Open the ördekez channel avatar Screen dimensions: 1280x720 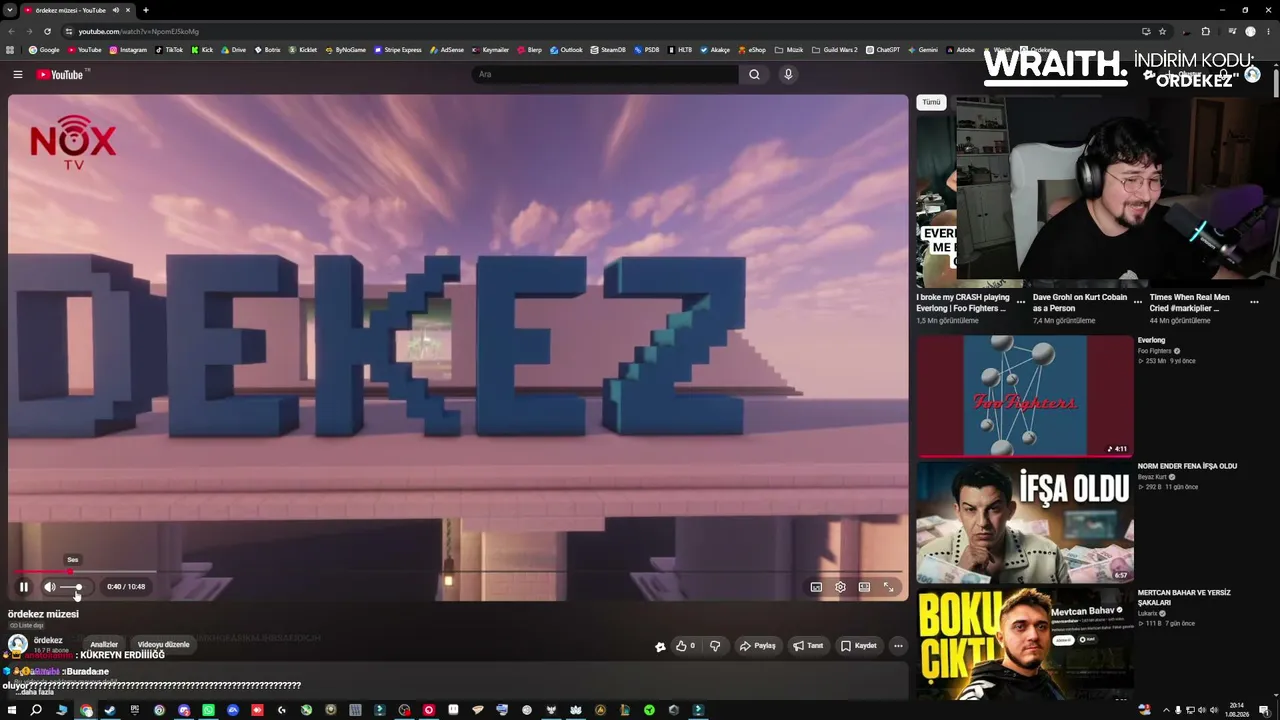point(18,644)
